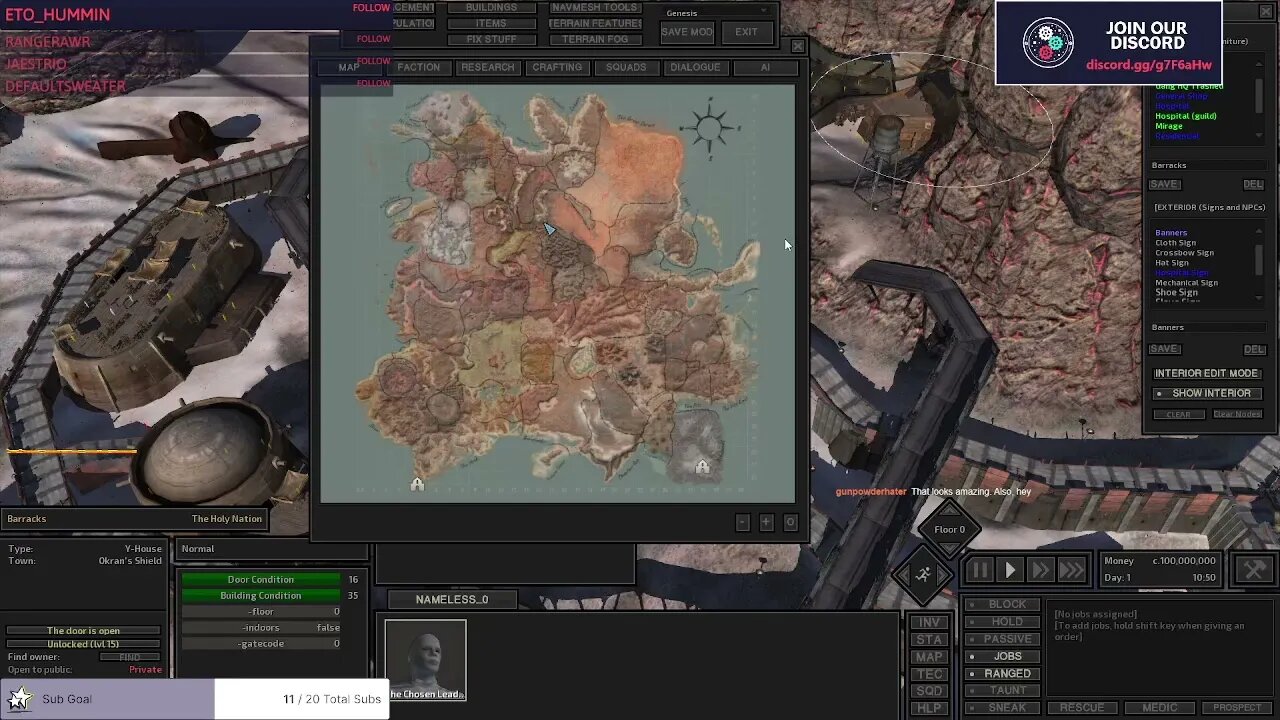Toggle SHOW INTERIOR option
1280x720 pixels.
pyautogui.click(x=1206, y=393)
